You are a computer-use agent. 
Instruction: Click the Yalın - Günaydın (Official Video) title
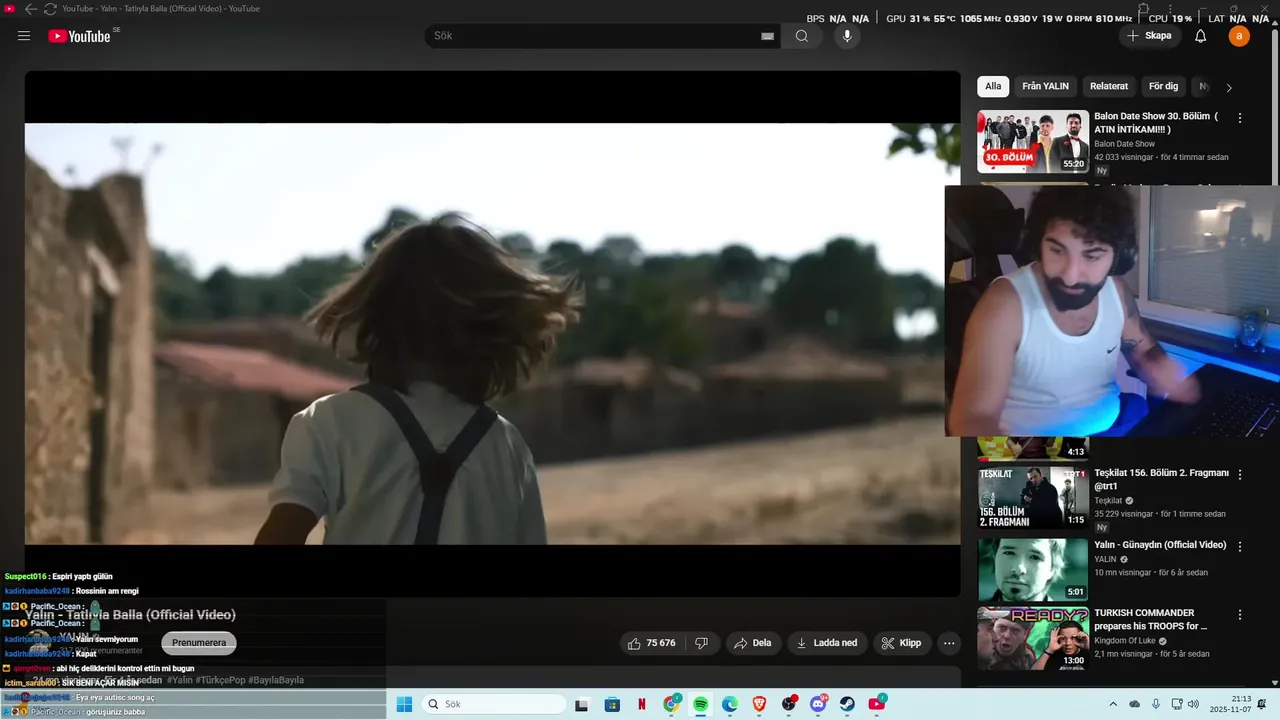[x=1160, y=545]
